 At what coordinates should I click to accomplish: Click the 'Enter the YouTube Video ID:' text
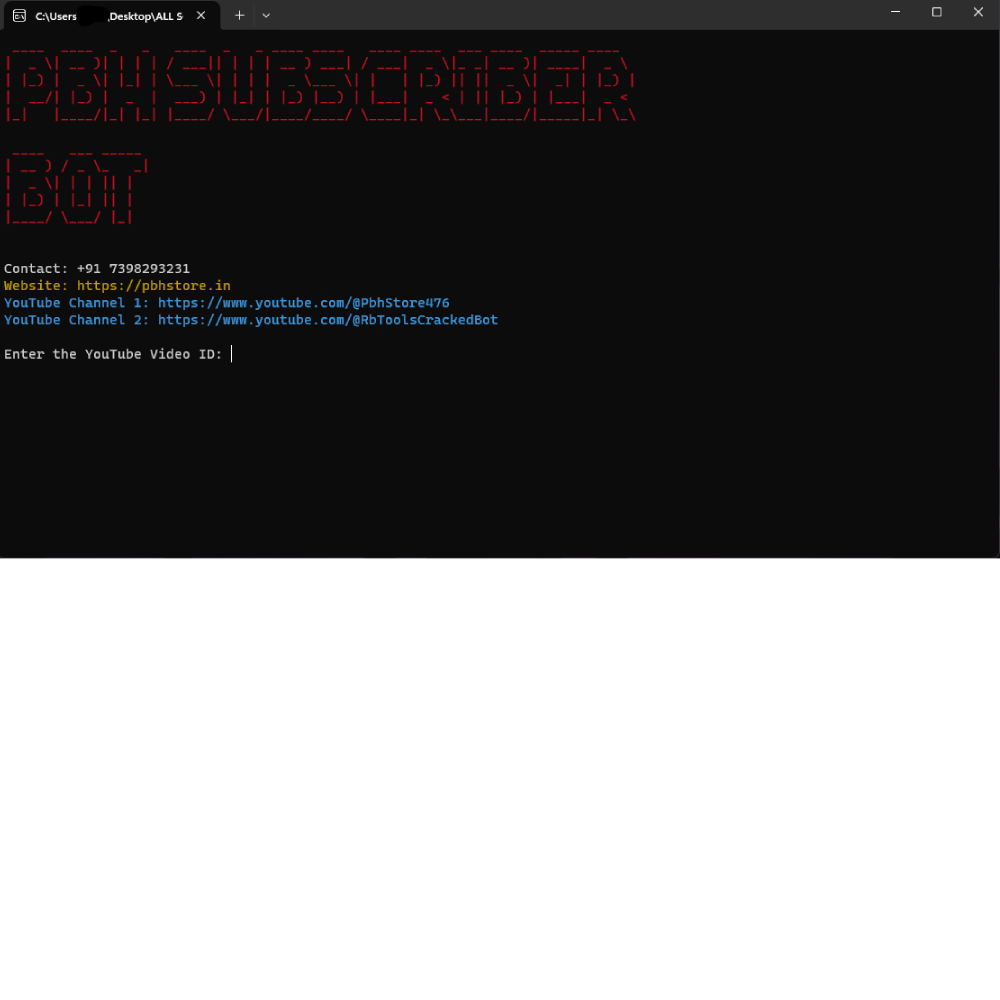tap(112, 353)
